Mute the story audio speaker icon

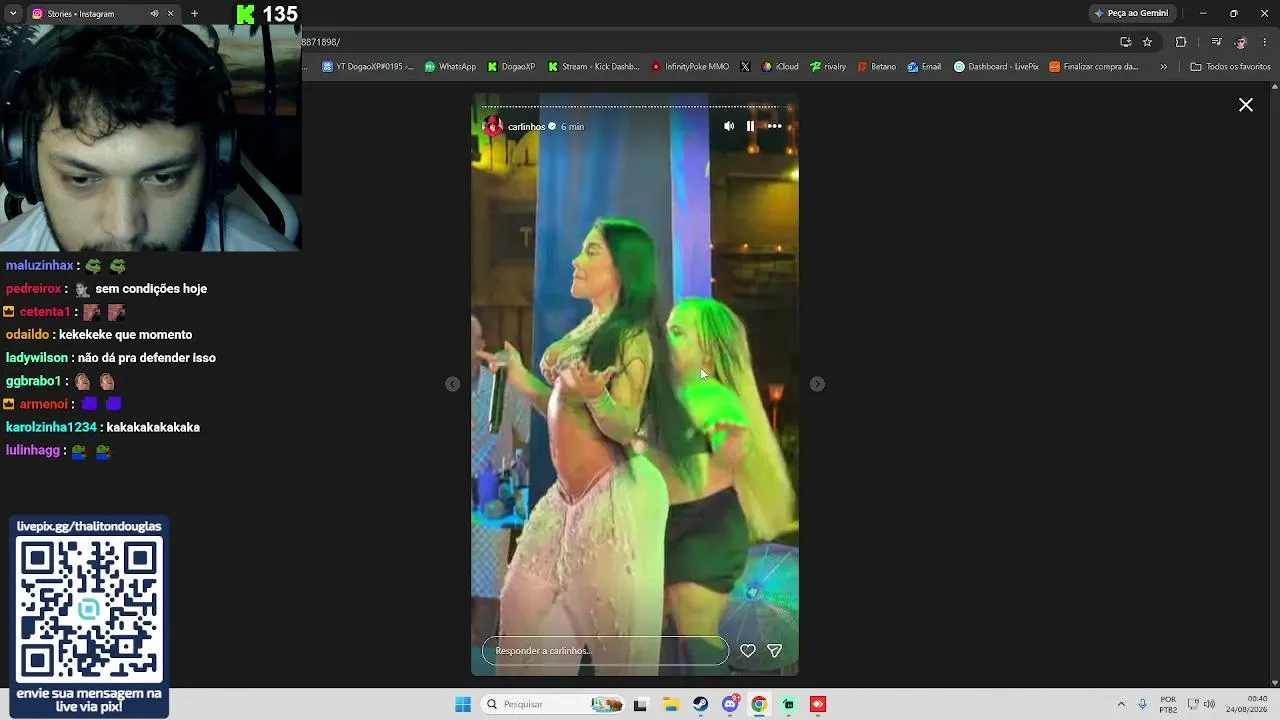point(729,126)
